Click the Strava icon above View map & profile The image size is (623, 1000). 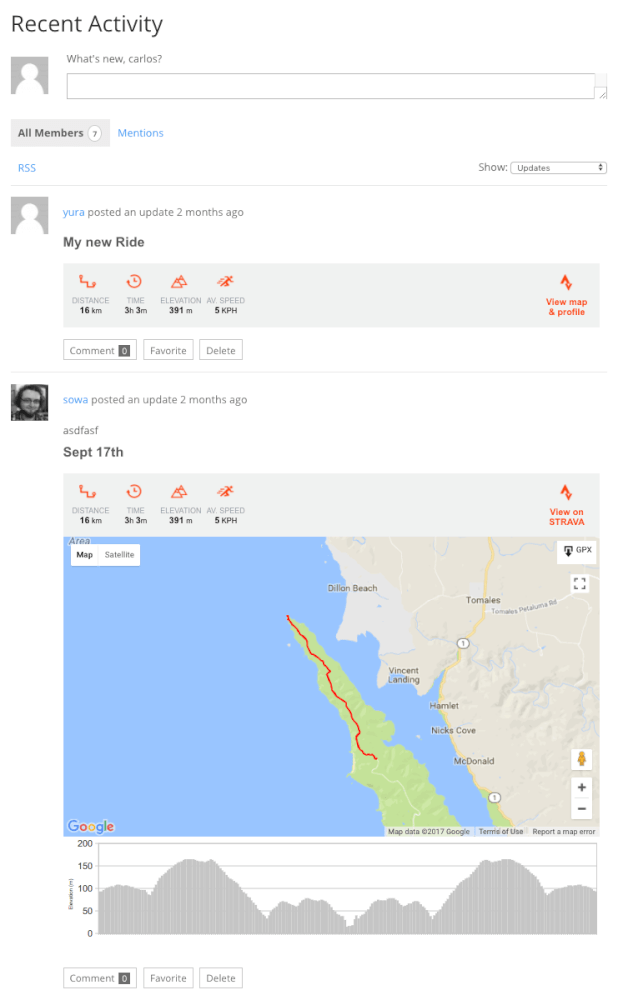[x=566, y=283]
